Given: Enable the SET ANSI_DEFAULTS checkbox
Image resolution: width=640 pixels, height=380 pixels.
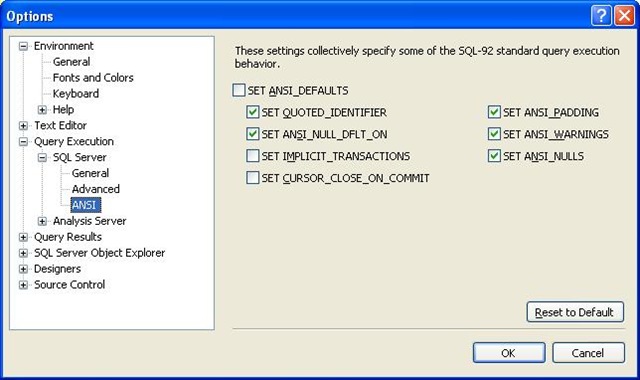Looking at the screenshot, I should click(x=239, y=90).
